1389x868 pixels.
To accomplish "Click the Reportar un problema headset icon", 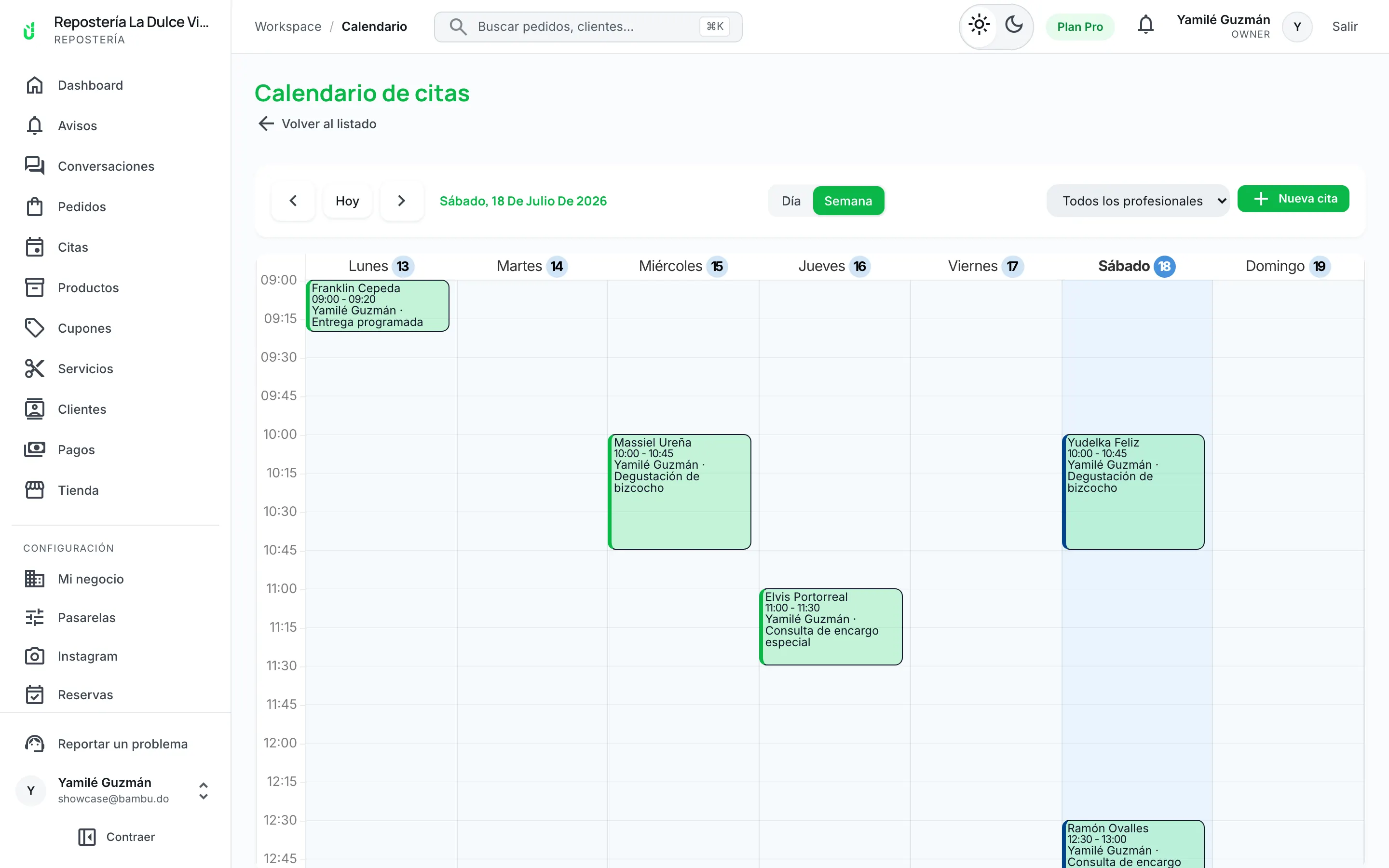I will (x=34, y=744).
